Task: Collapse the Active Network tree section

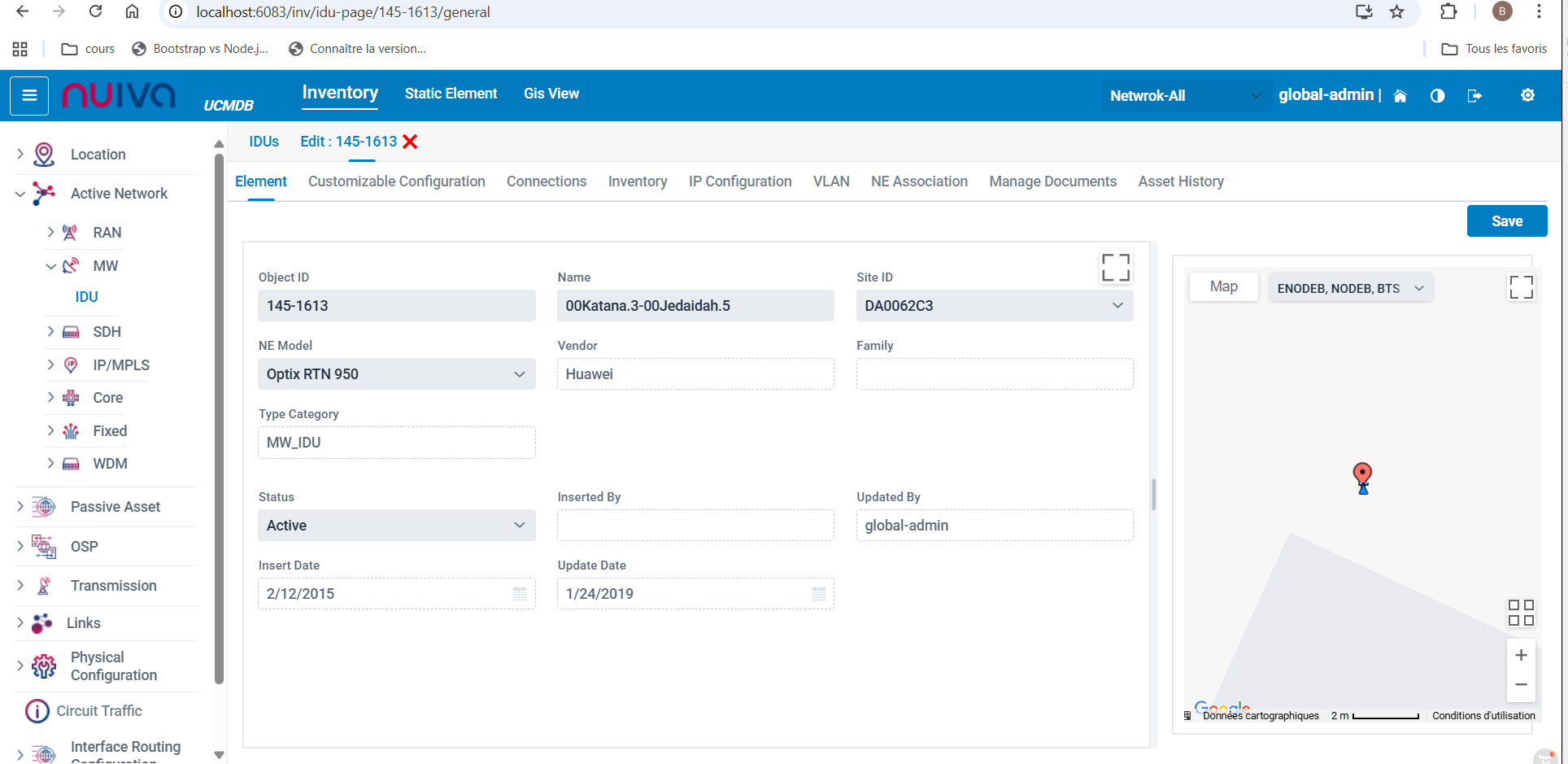Action: click(x=20, y=194)
